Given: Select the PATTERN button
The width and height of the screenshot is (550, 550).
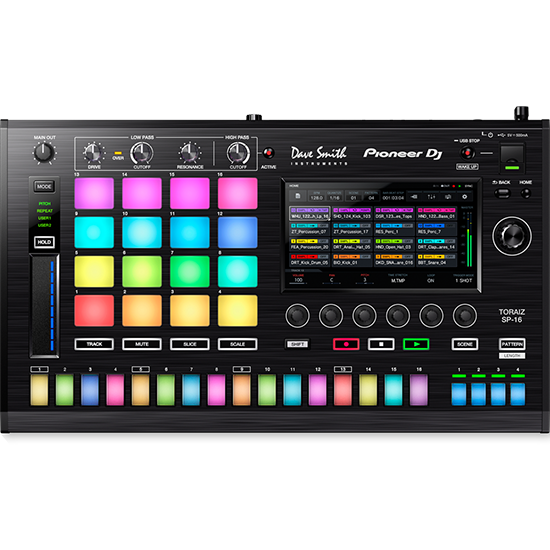Looking at the screenshot, I should coord(512,344).
